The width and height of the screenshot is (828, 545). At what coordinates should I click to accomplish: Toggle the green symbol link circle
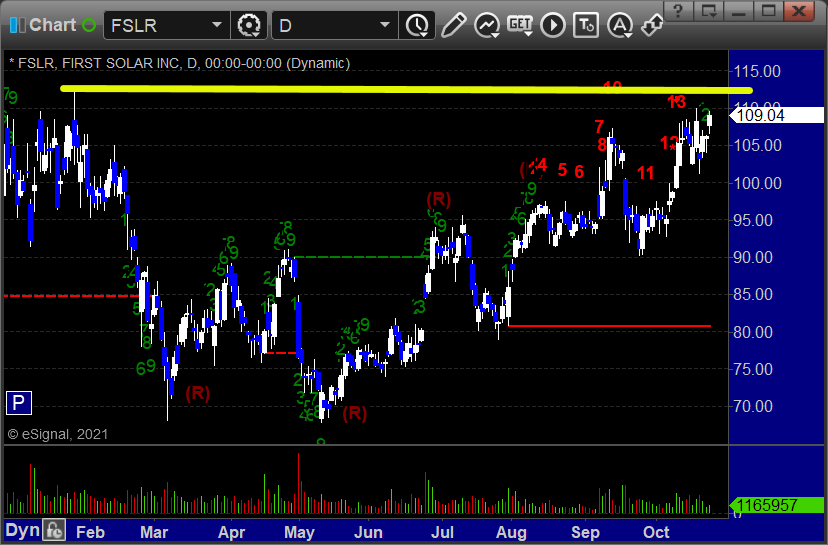89,25
